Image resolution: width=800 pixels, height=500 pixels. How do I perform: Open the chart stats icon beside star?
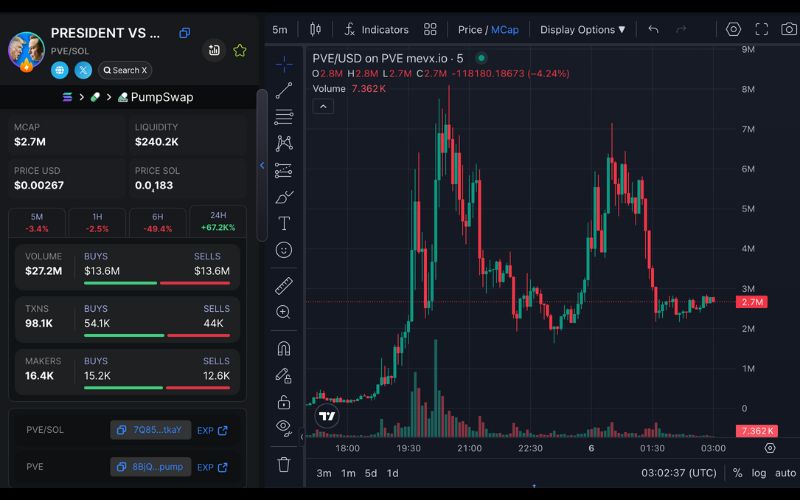(214, 50)
